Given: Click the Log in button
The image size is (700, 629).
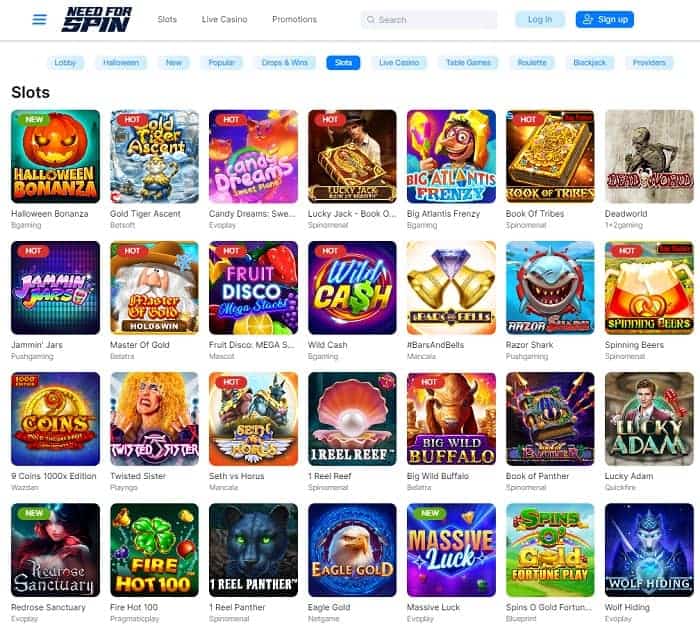Looking at the screenshot, I should tap(540, 19).
